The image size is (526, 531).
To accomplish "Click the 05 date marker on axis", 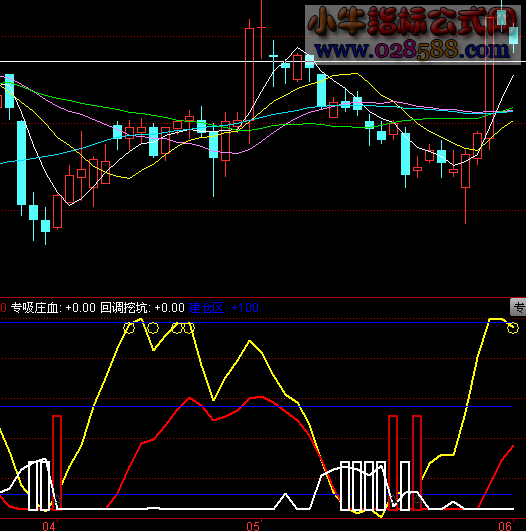I will coord(253,526).
